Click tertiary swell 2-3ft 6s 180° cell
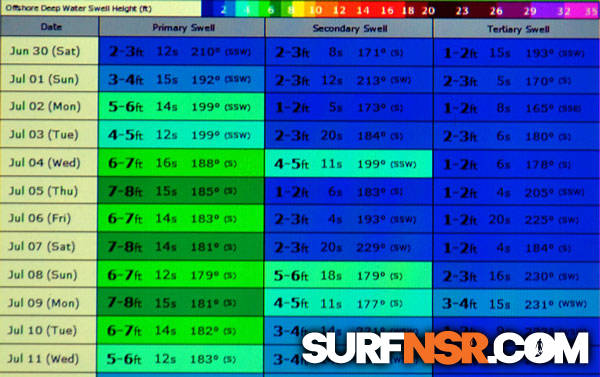 [x=517, y=136]
